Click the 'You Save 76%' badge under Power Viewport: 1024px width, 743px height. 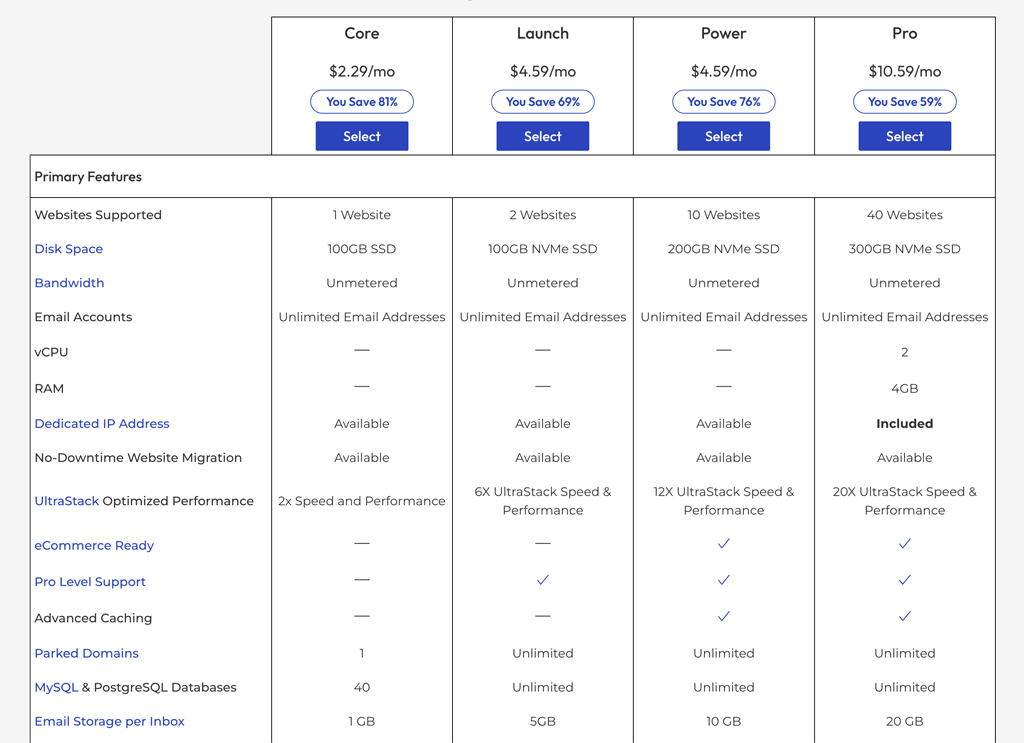[723, 101]
